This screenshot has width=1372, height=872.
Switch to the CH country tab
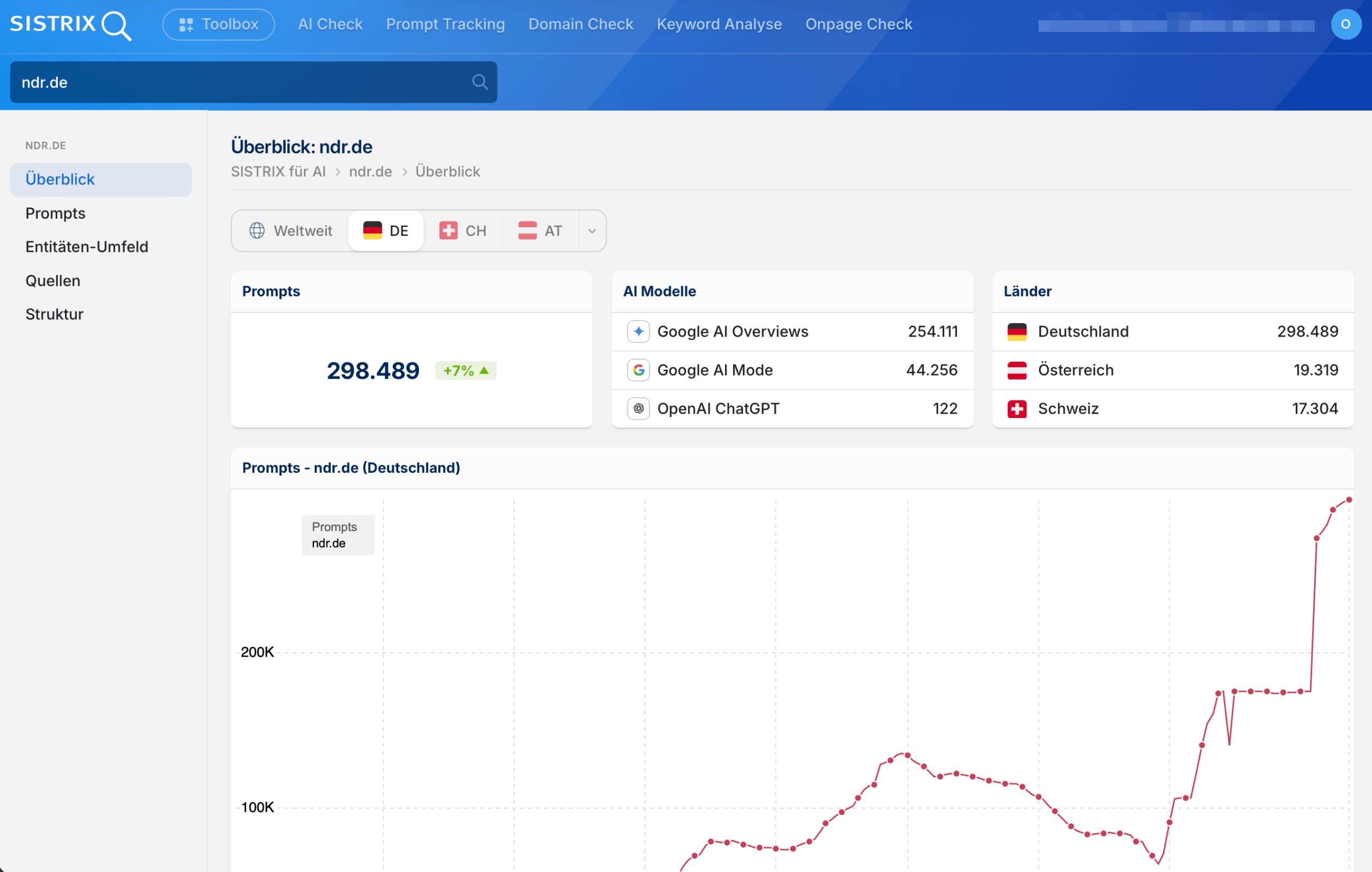coord(463,231)
